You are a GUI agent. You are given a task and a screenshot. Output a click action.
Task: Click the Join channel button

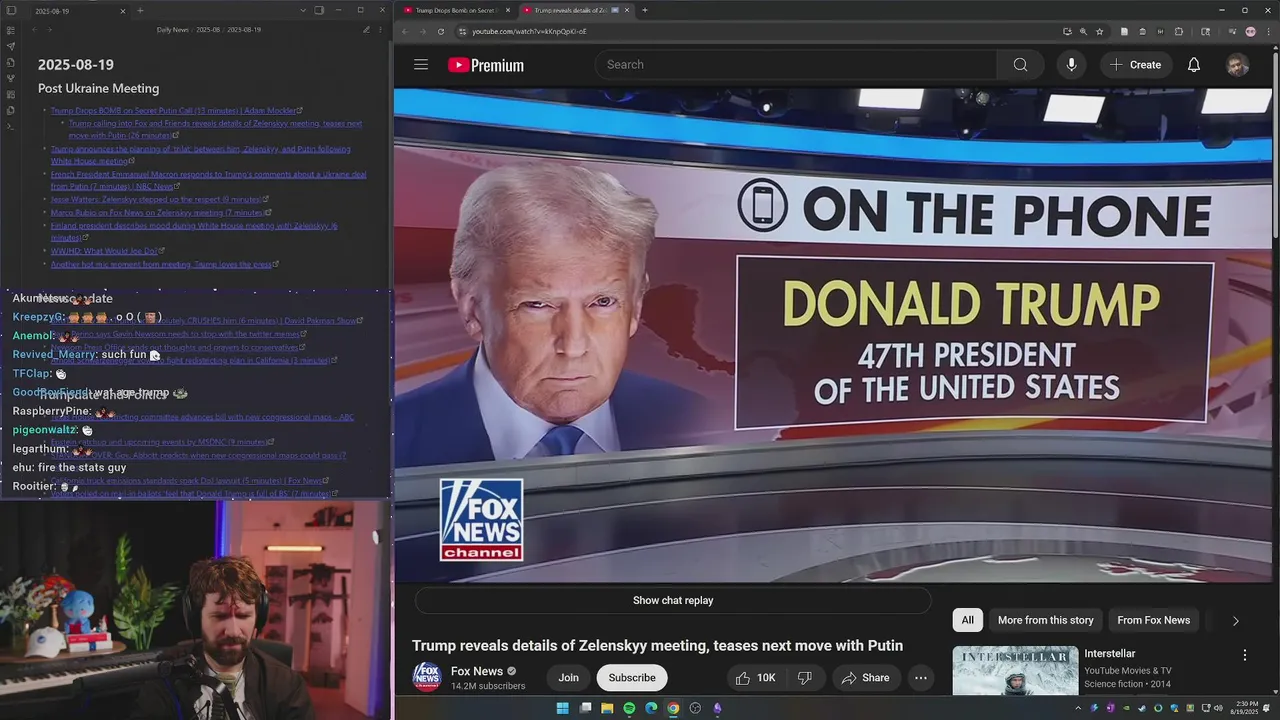[x=568, y=678]
